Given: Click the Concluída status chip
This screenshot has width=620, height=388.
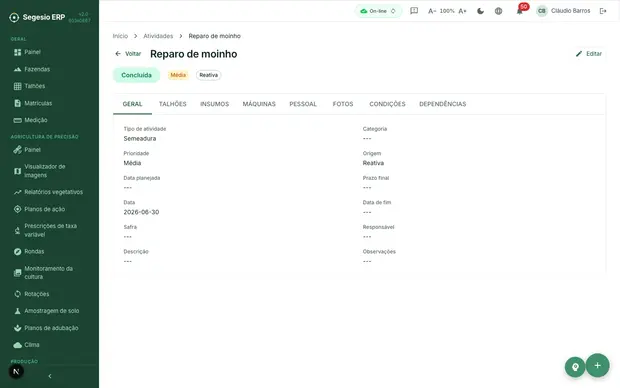Looking at the screenshot, I should point(136,75).
